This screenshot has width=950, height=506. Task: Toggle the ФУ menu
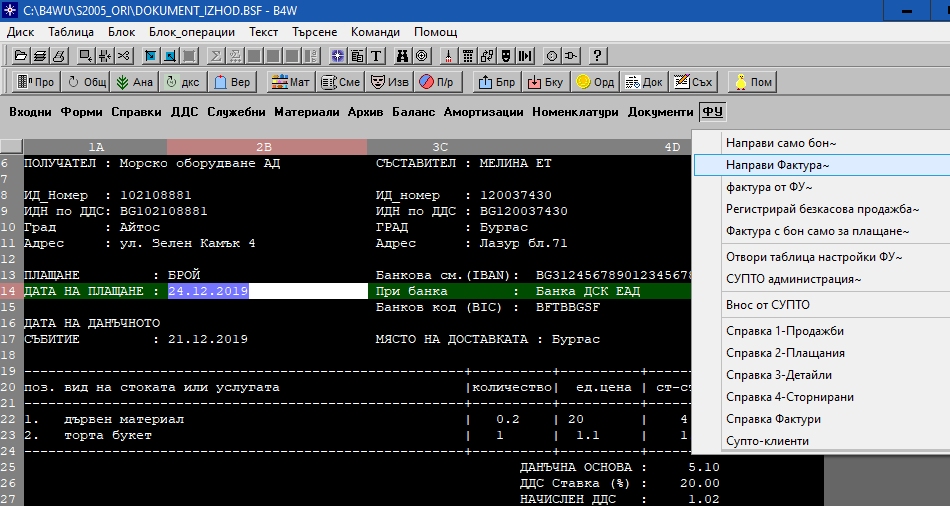(712, 112)
